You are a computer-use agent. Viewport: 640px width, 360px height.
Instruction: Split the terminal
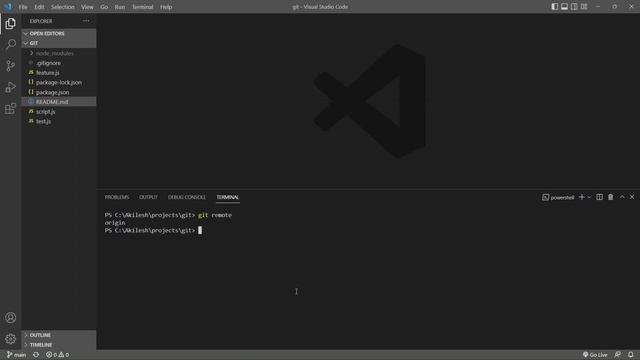599,197
